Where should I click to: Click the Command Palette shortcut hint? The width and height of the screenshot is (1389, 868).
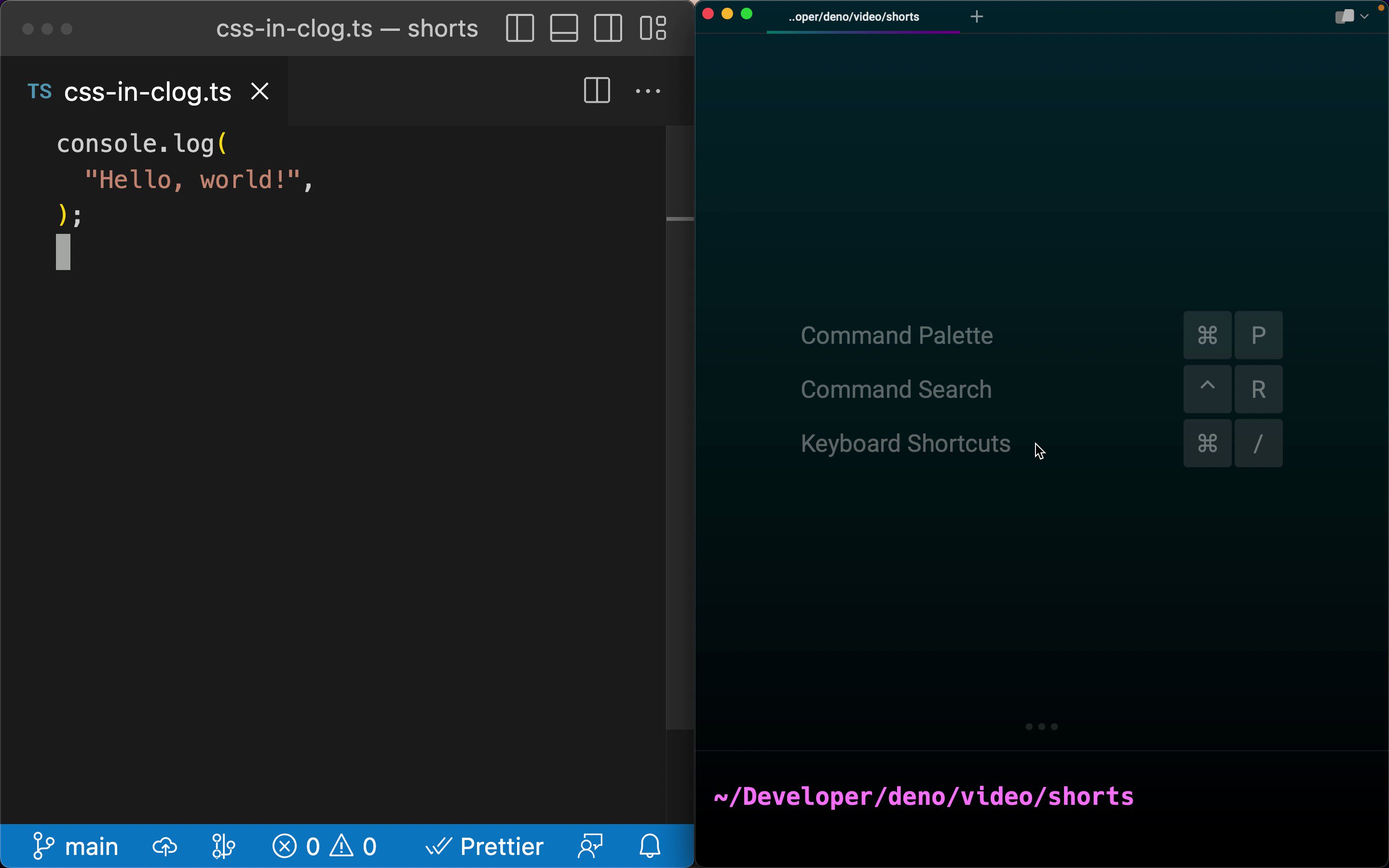tap(897, 335)
